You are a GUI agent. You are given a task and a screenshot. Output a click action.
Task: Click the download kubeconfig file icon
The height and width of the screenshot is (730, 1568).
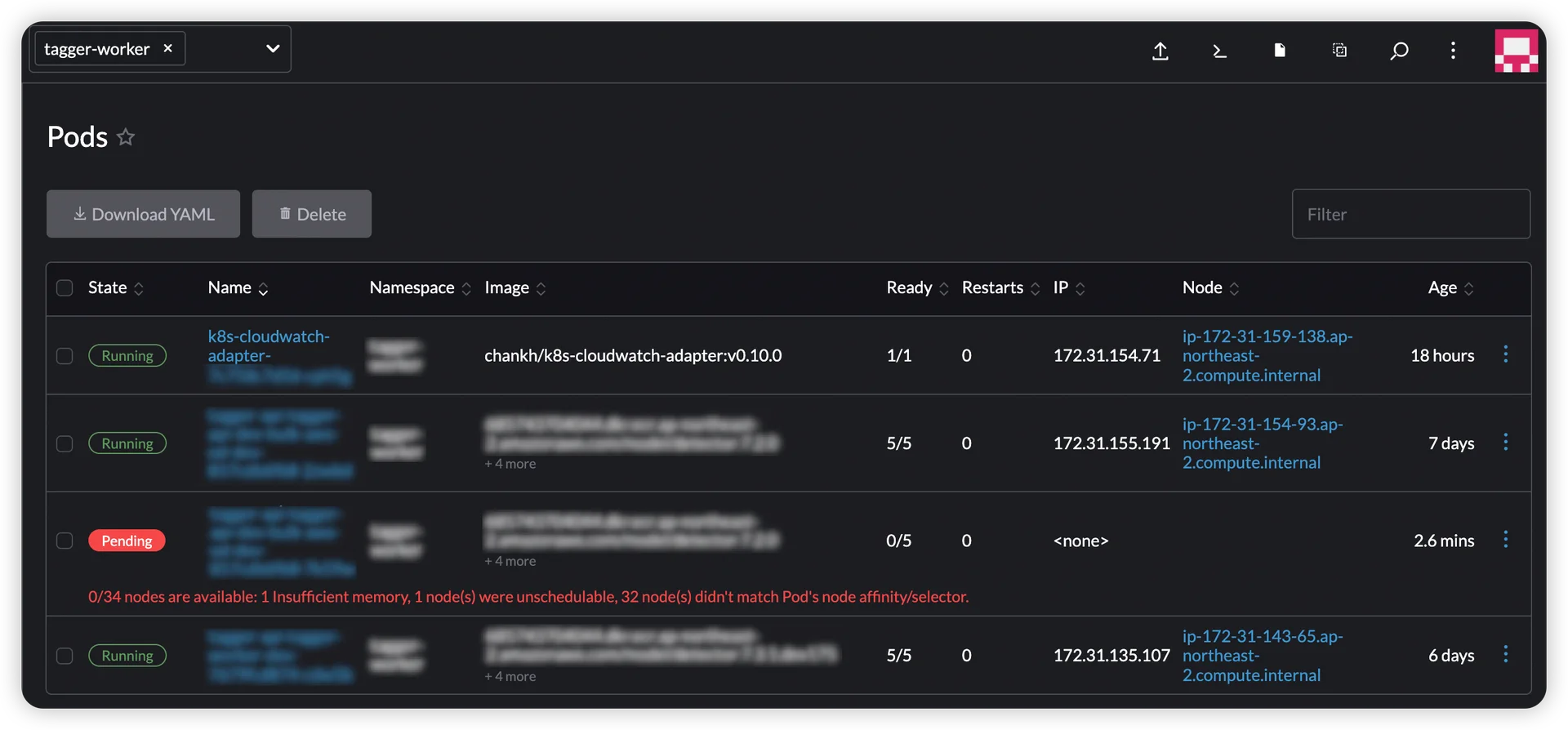click(1280, 51)
